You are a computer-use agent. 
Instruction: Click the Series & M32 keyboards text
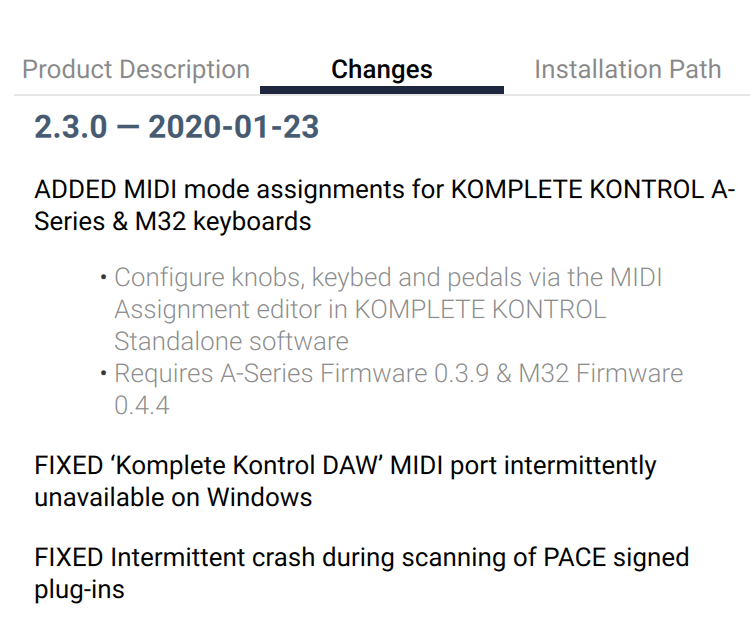click(173, 222)
